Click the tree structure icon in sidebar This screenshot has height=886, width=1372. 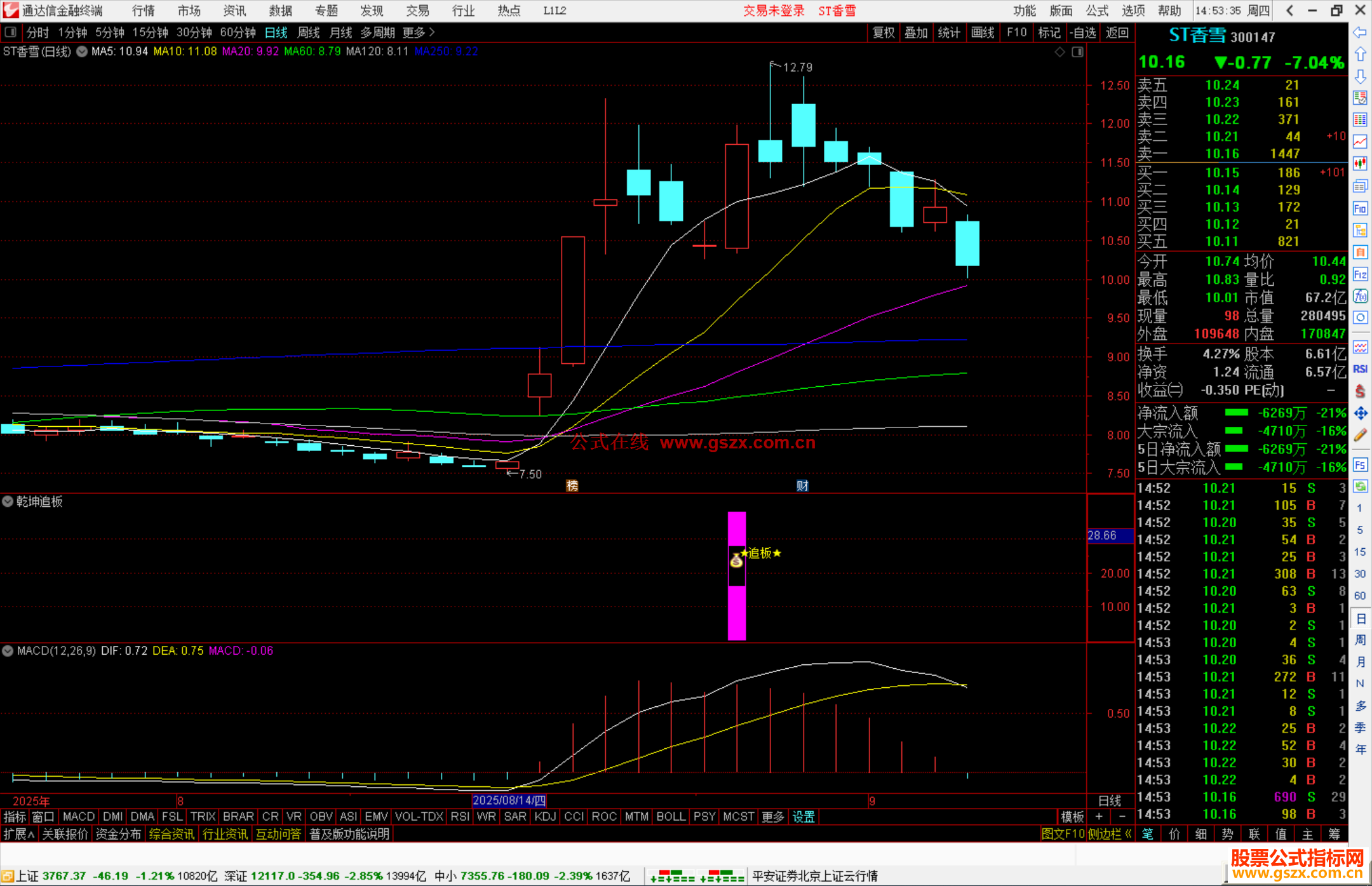coord(1360,230)
